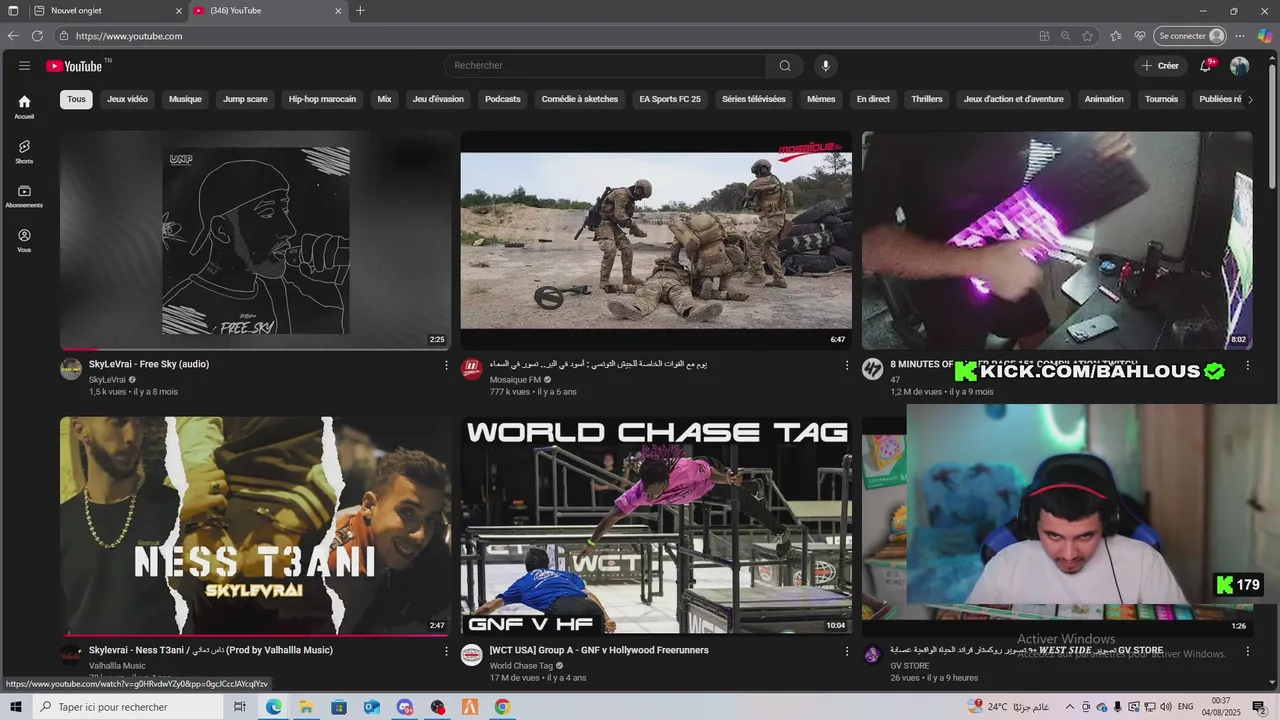Open Mosaique FM channel avatar
Image resolution: width=1280 pixels, height=720 pixels.
click(x=471, y=369)
